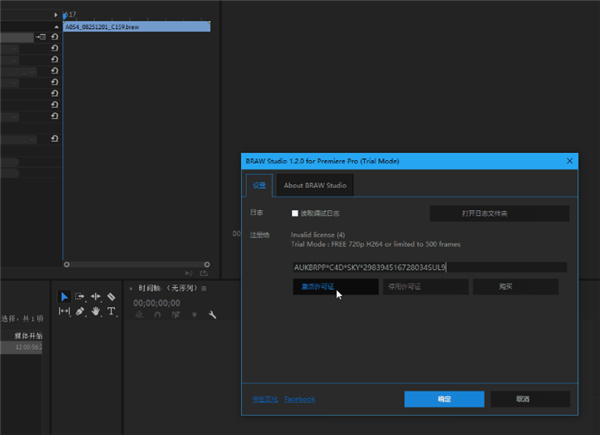
Task: Open timeline wrench settings
Action: coord(212,315)
